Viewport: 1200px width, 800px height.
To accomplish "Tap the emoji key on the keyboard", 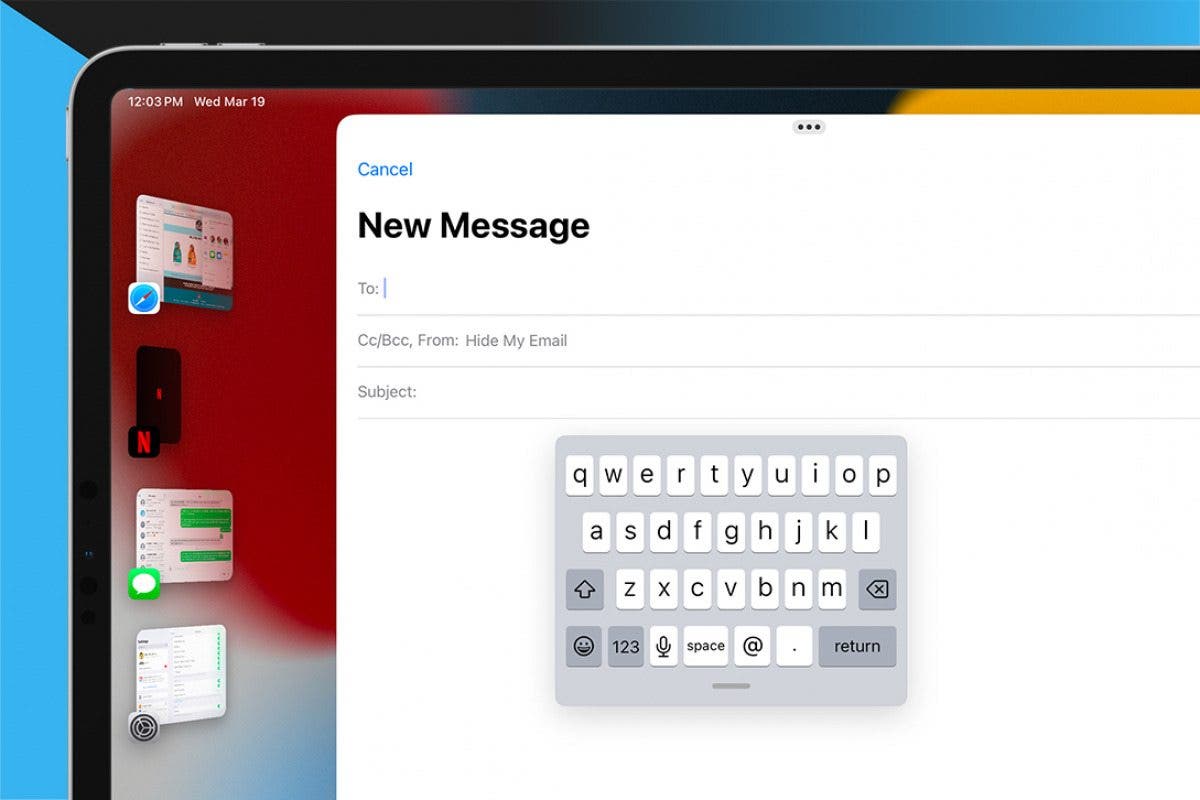I will click(583, 646).
